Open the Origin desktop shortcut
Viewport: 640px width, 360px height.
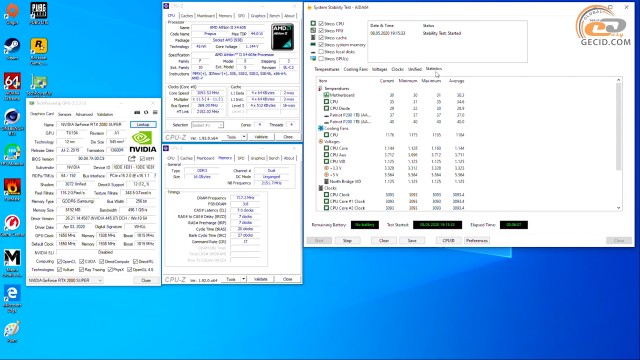tap(12, 14)
